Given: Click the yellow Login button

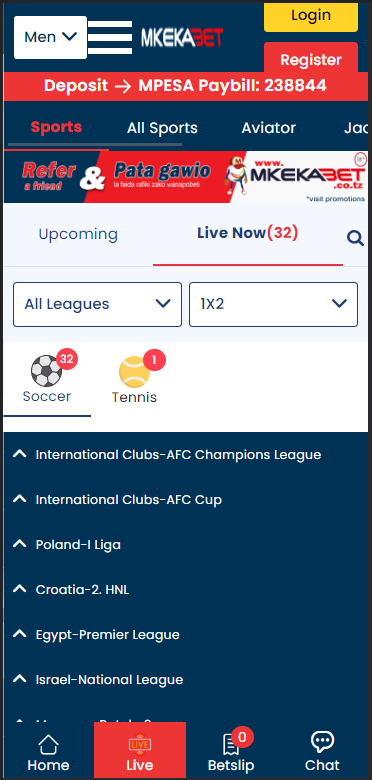Looking at the screenshot, I should tap(311, 16).
